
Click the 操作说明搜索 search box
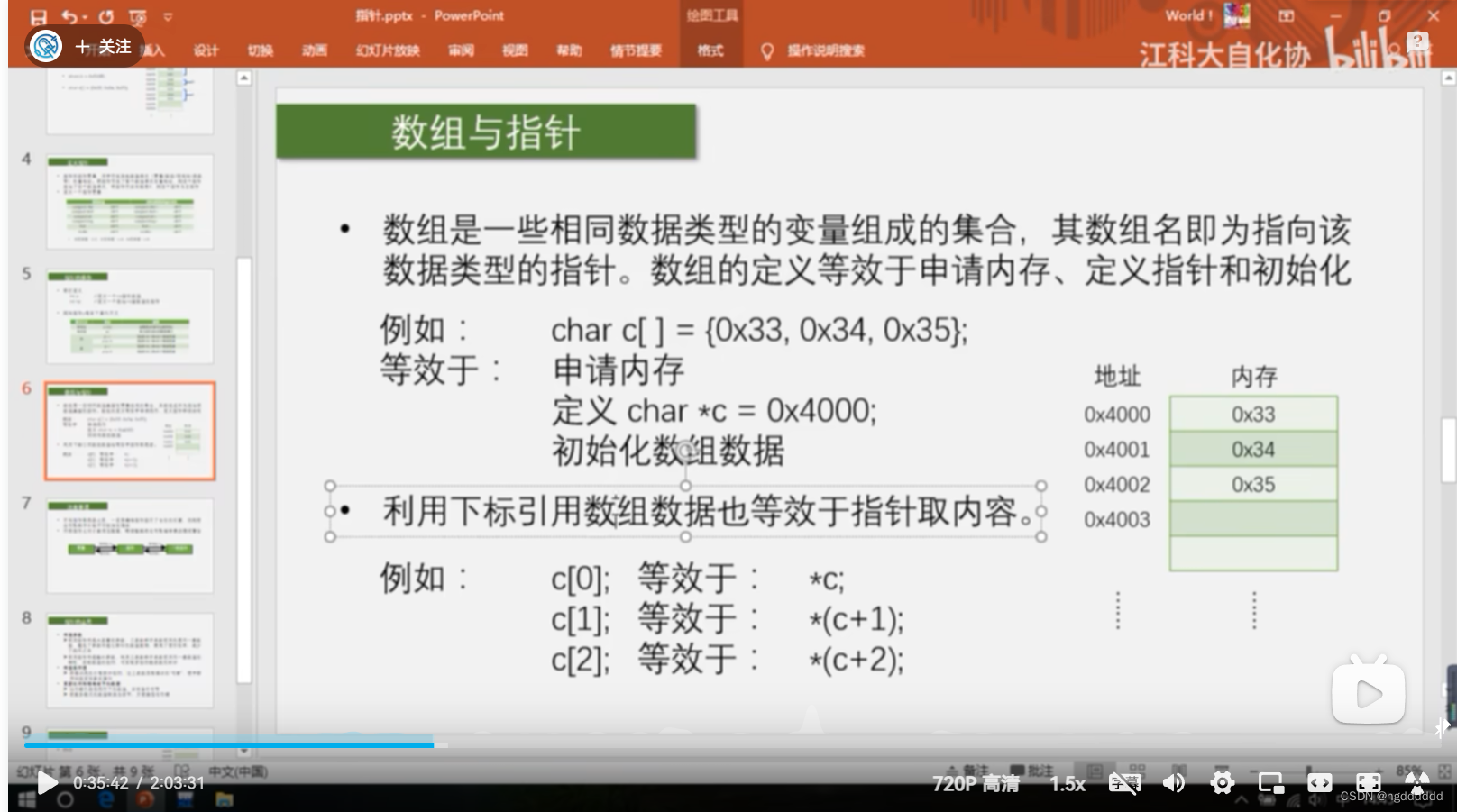click(826, 50)
